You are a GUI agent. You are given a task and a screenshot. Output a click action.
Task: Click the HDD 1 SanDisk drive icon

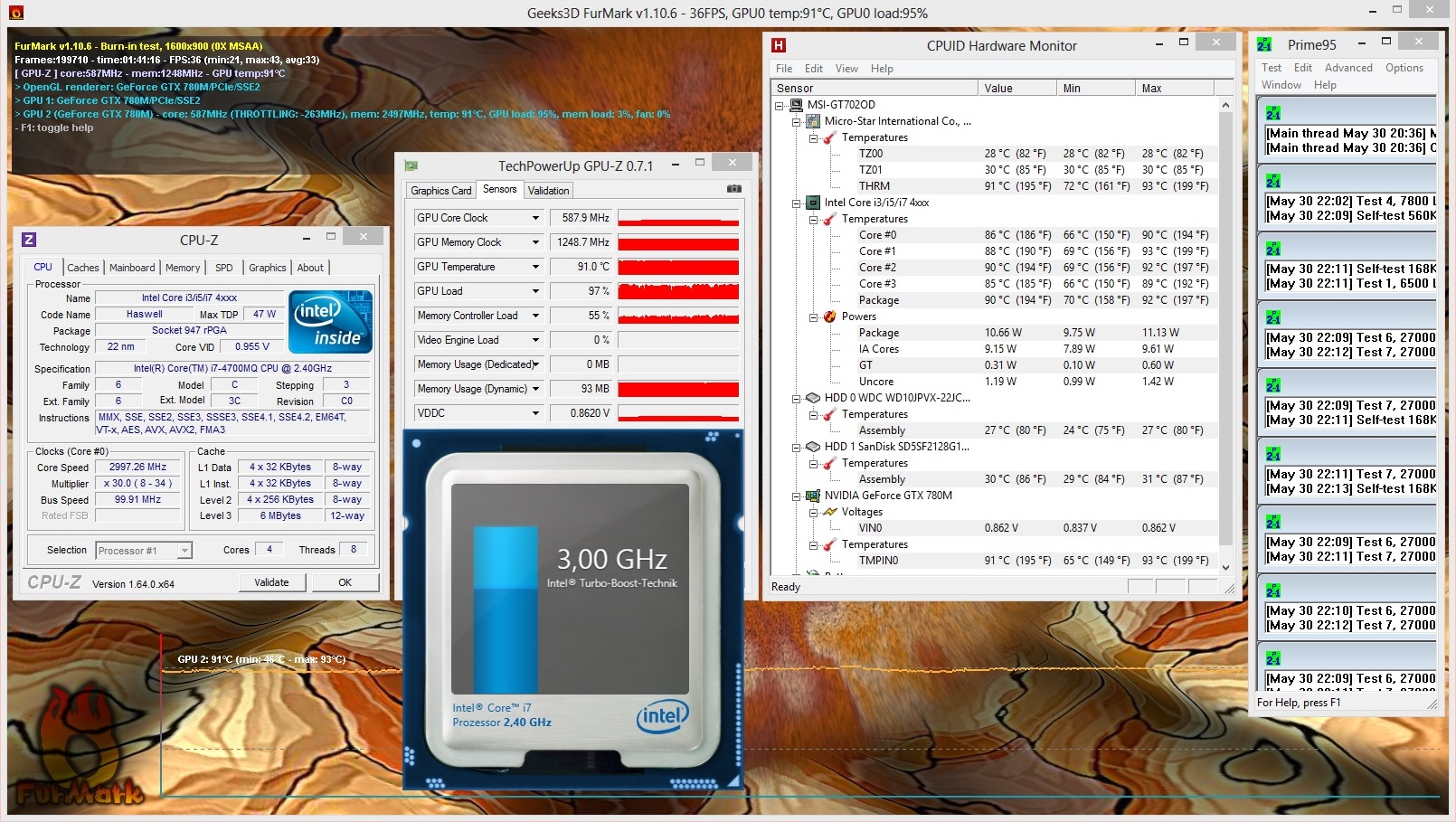click(813, 447)
